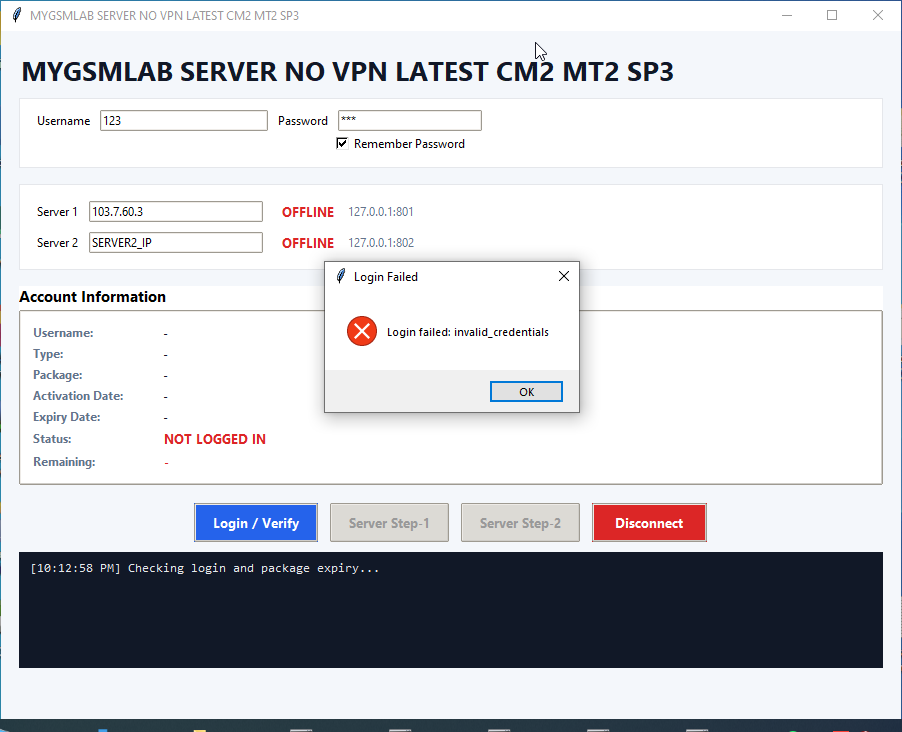The width and height of the screenshot is (902, 732).
Task: Maximize the main application window
Action: (x=832, y=15)
